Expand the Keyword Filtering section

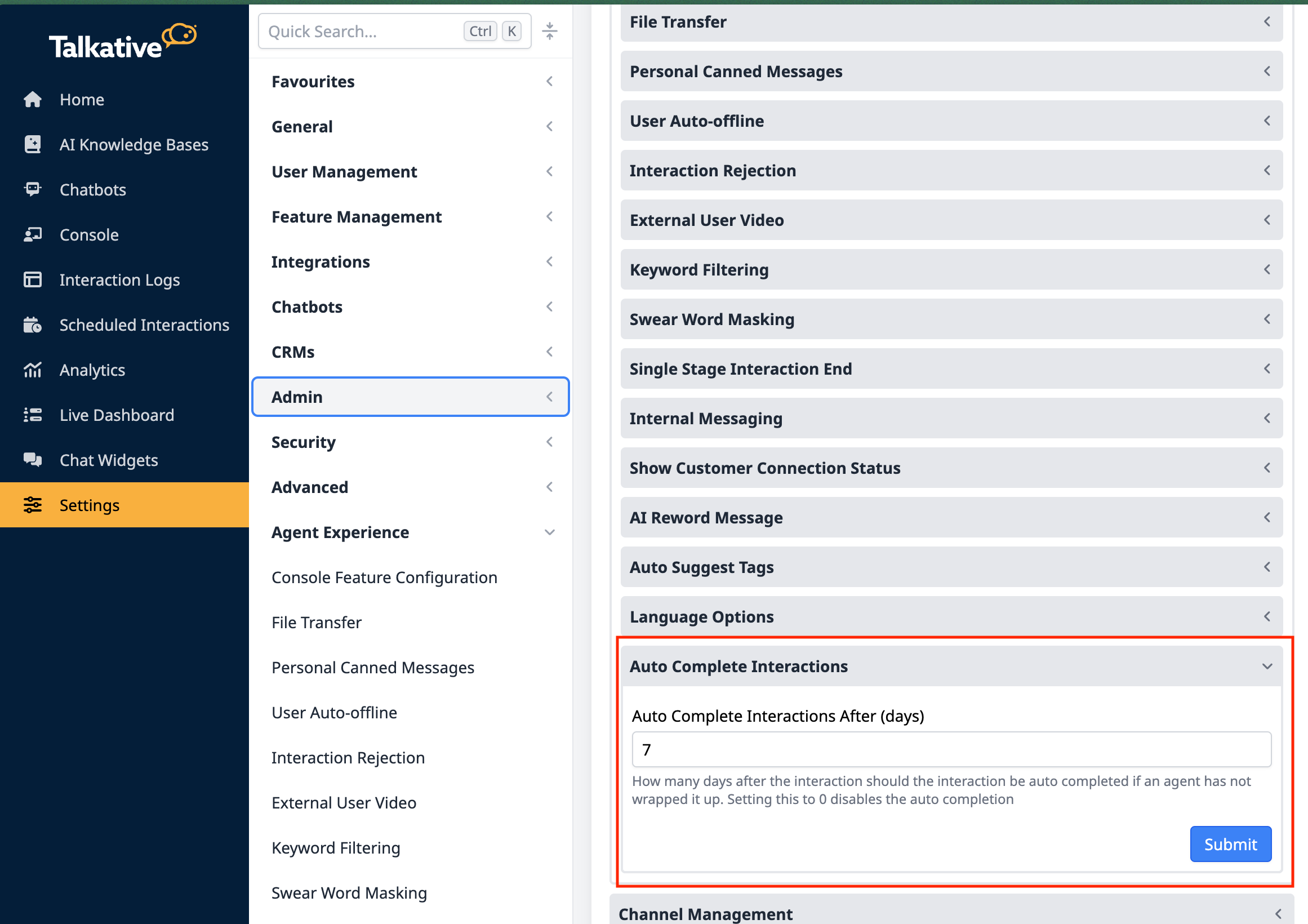(x=951, y=269)
